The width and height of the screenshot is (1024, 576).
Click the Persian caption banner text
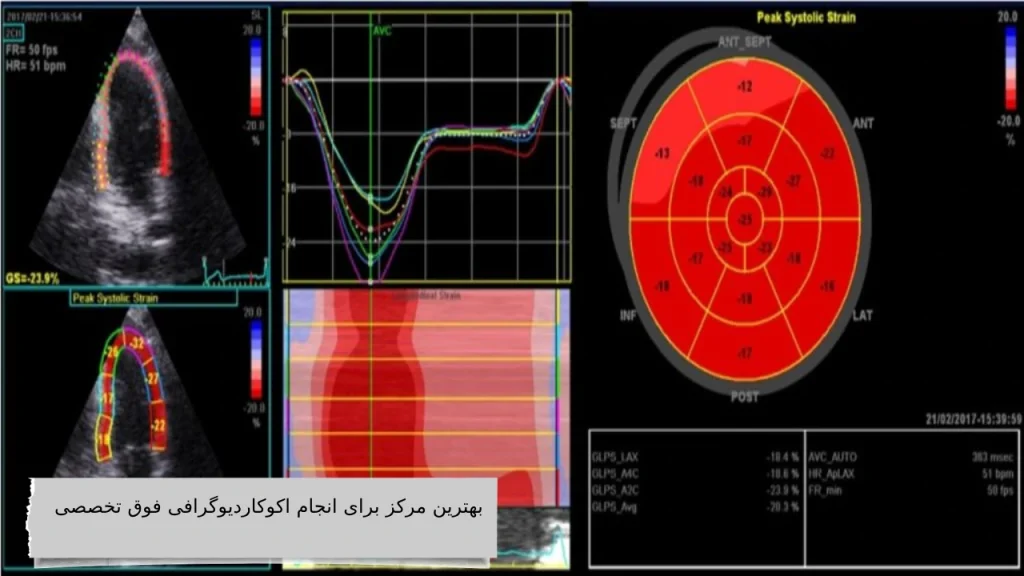(268, 508)
